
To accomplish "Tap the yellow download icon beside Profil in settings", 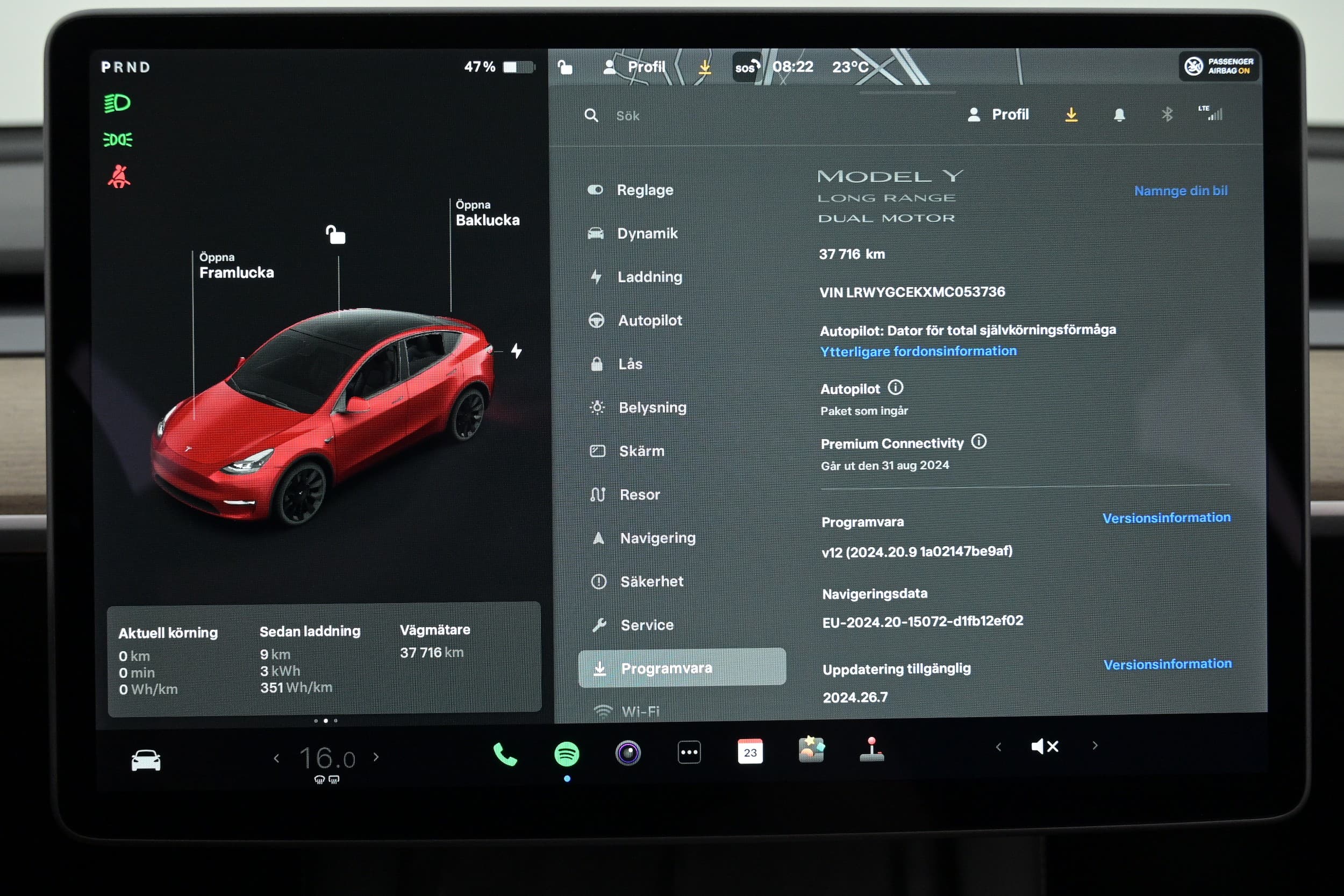I will click(1071, 115).
